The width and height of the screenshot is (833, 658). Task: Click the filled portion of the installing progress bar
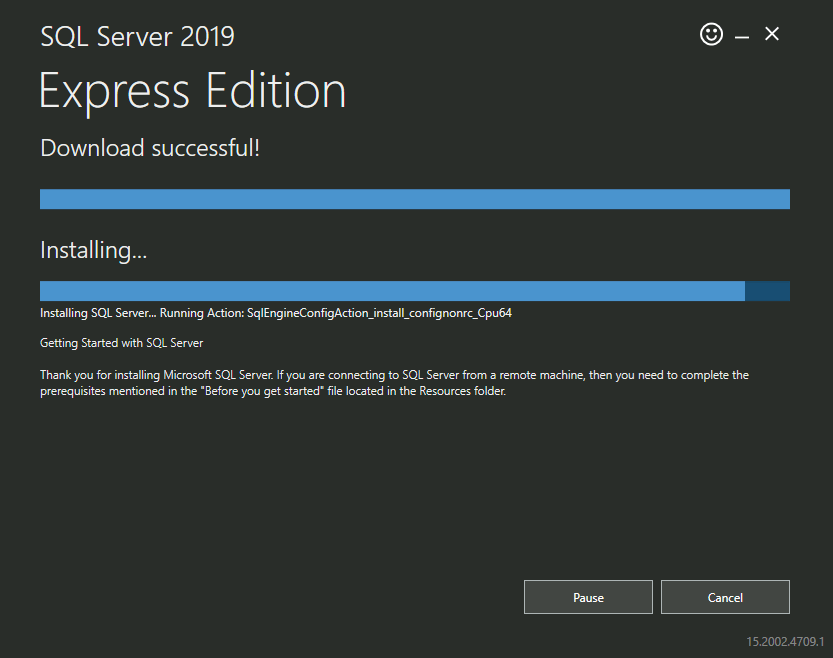click(392, 291)
